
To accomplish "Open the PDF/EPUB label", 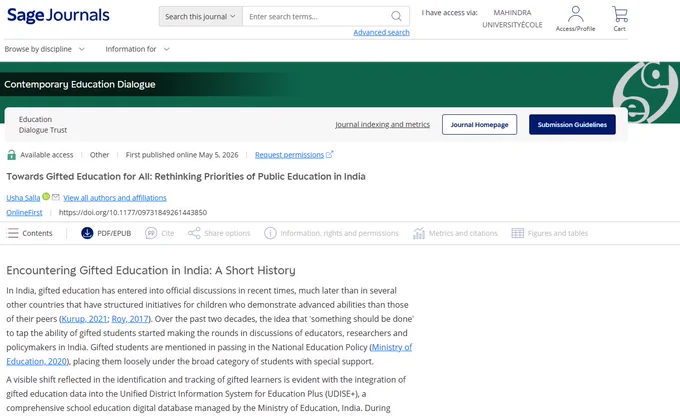I will [114, 233].
